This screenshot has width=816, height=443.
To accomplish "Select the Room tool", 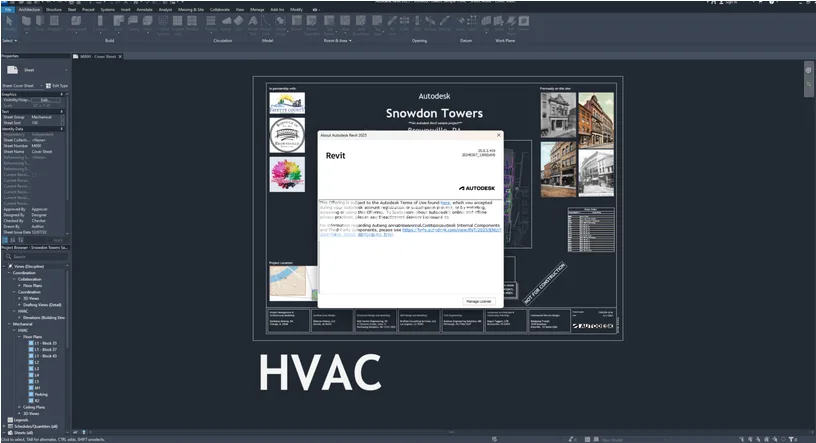I will point(297,22).
